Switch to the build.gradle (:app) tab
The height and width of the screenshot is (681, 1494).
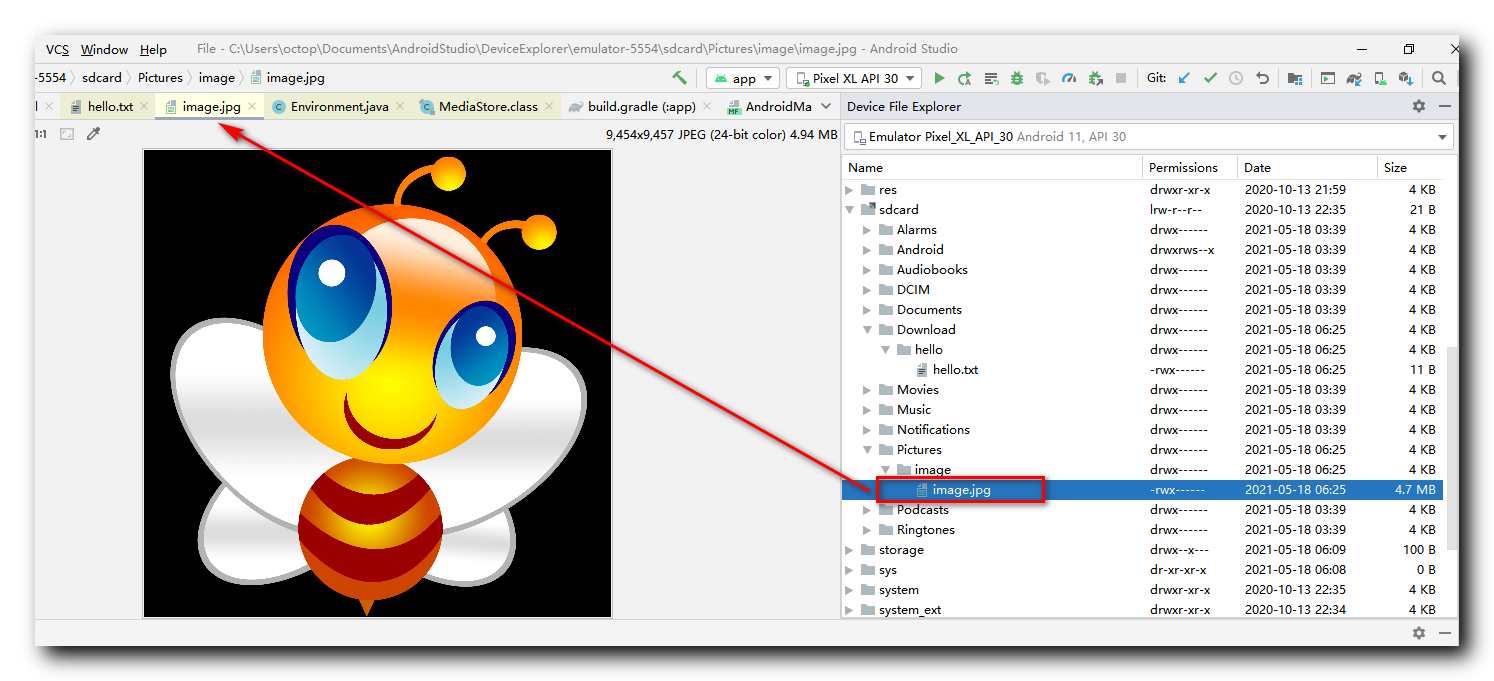(641, 106)
